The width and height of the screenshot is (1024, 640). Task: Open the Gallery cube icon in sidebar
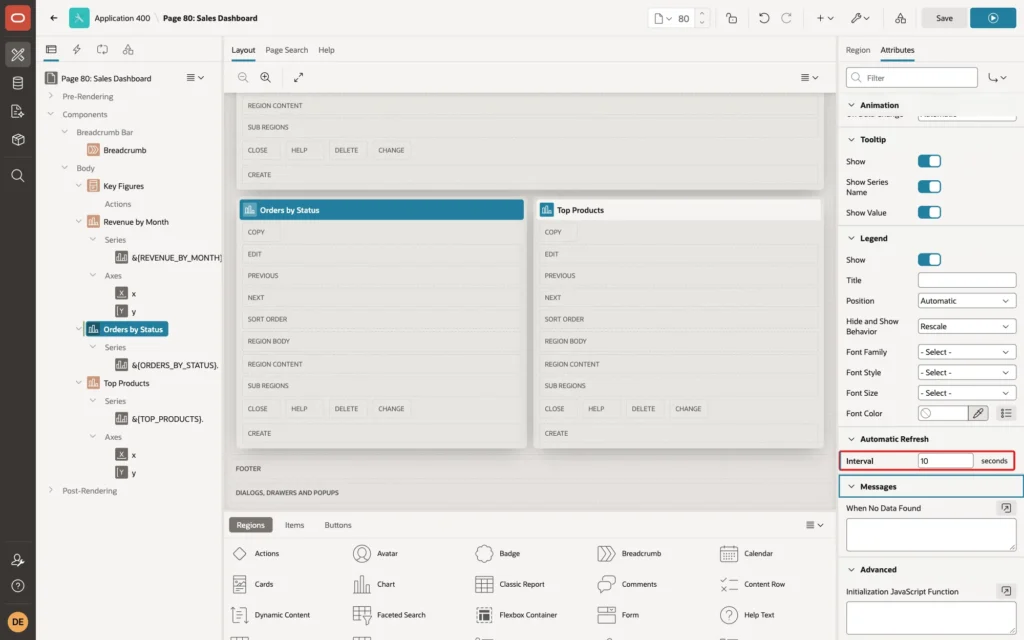(18, 140)
